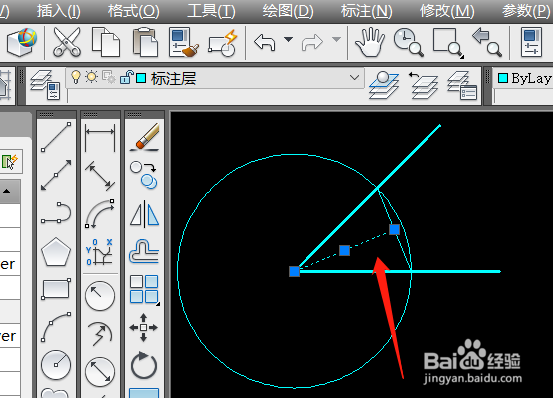
Task: Click the Make Object's Layer Current icon
Action: tap(384, 85)
